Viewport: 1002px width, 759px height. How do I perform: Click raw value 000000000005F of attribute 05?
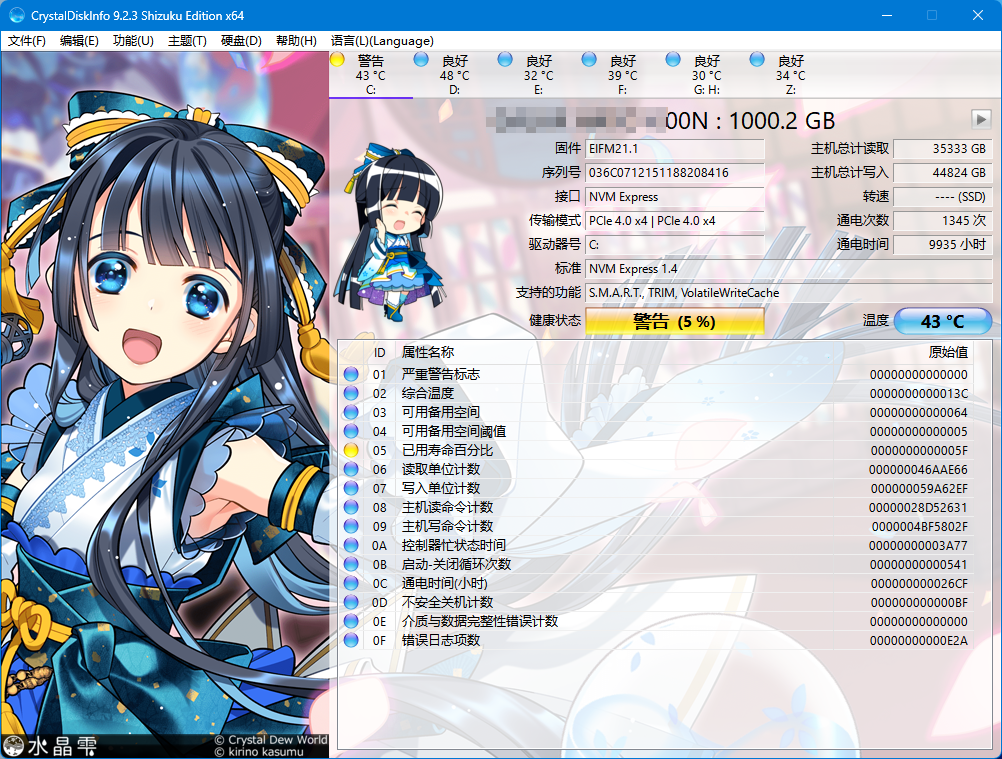(x=919, y=450)
